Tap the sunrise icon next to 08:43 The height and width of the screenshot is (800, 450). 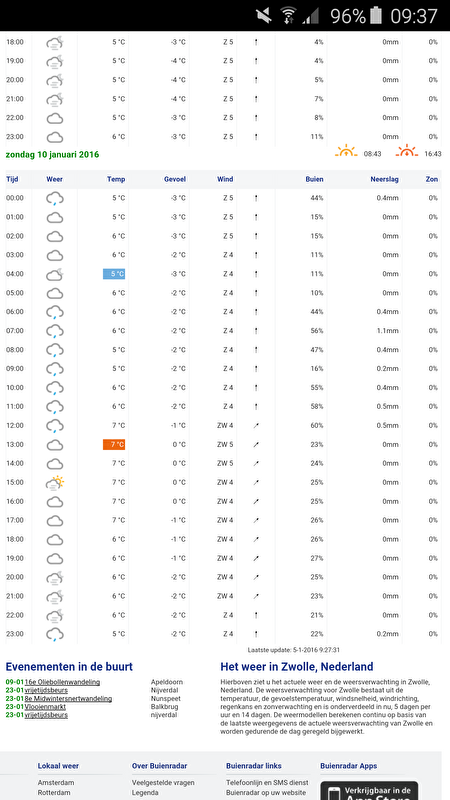pyautogui.click(x=346, y=152)
